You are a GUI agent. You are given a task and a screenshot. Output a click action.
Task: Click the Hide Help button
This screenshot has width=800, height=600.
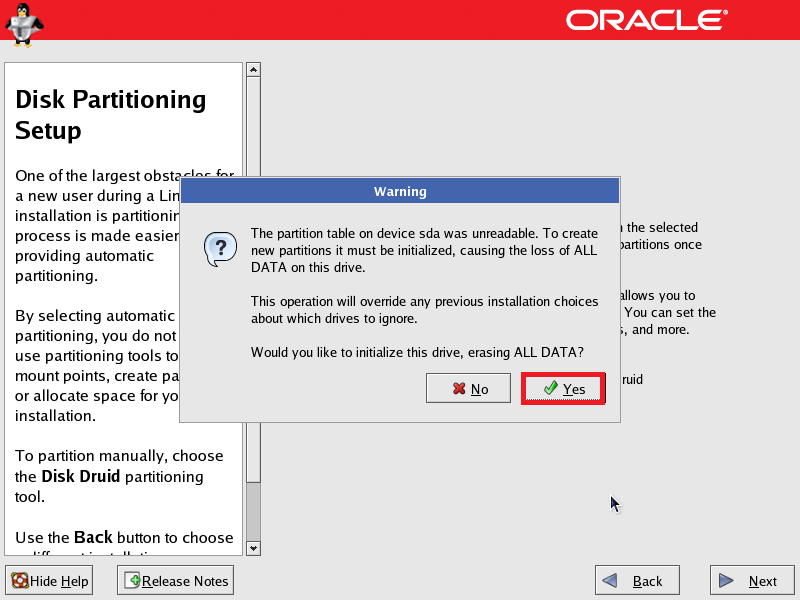point(49,580)
